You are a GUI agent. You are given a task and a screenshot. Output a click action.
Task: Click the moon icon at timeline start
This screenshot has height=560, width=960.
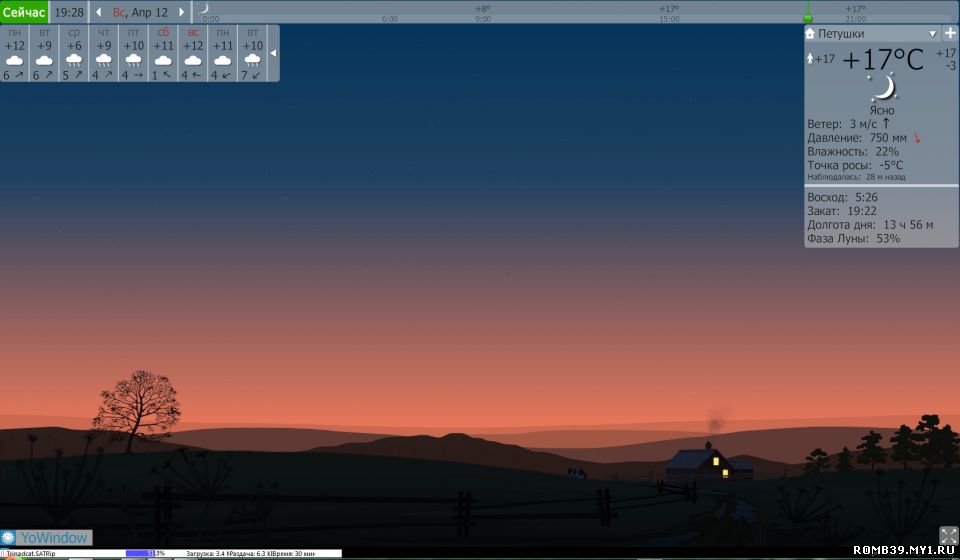pos(204,8)
